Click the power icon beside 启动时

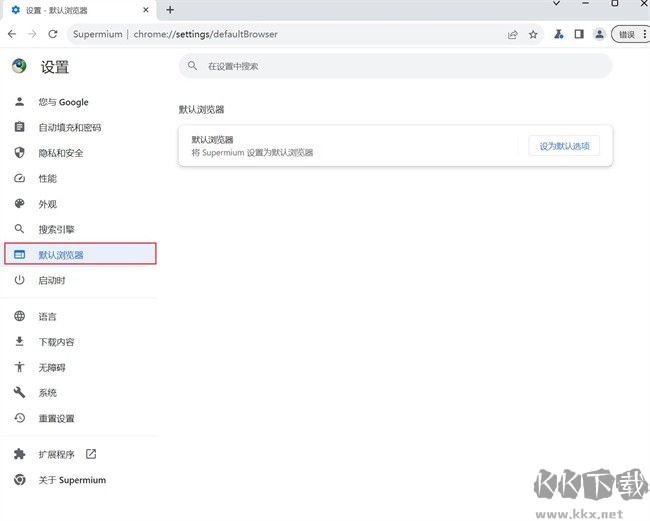[19, 280]
